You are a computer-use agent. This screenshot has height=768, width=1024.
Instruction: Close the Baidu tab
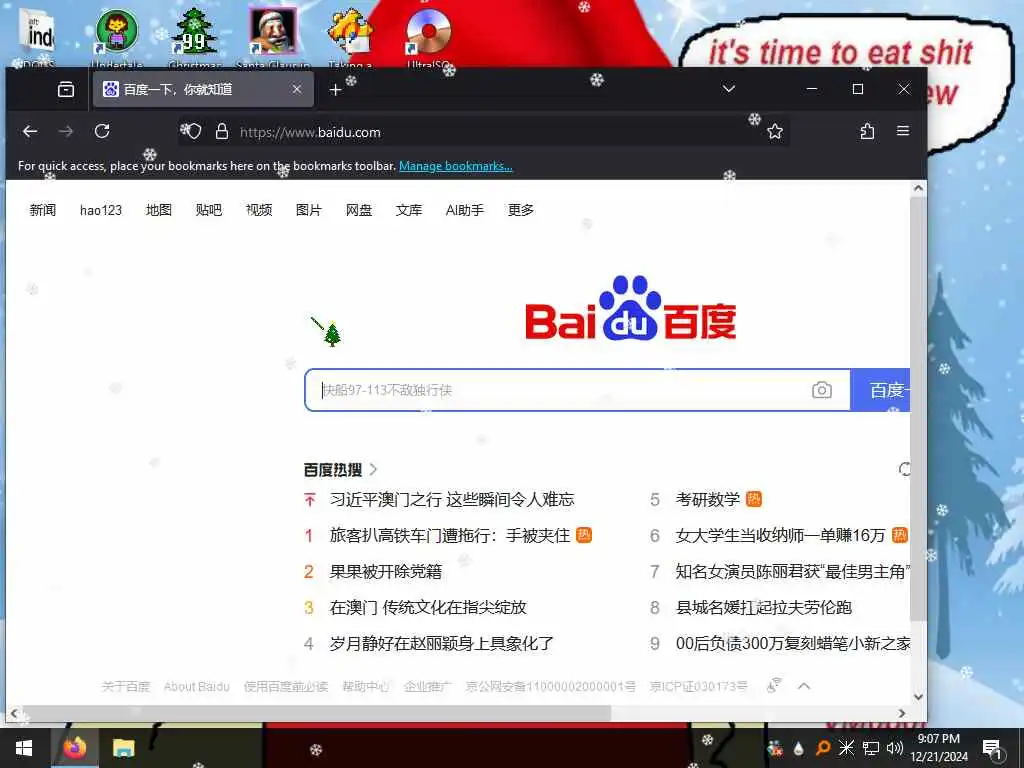tap(297, 89)
